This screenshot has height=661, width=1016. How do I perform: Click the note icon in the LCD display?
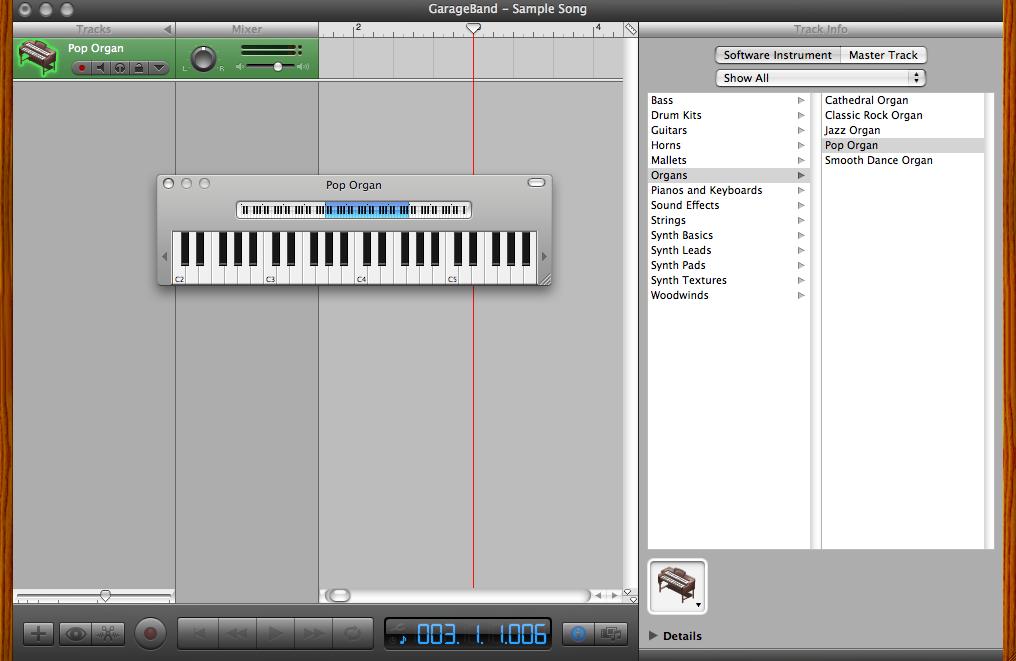click(402, 639)
